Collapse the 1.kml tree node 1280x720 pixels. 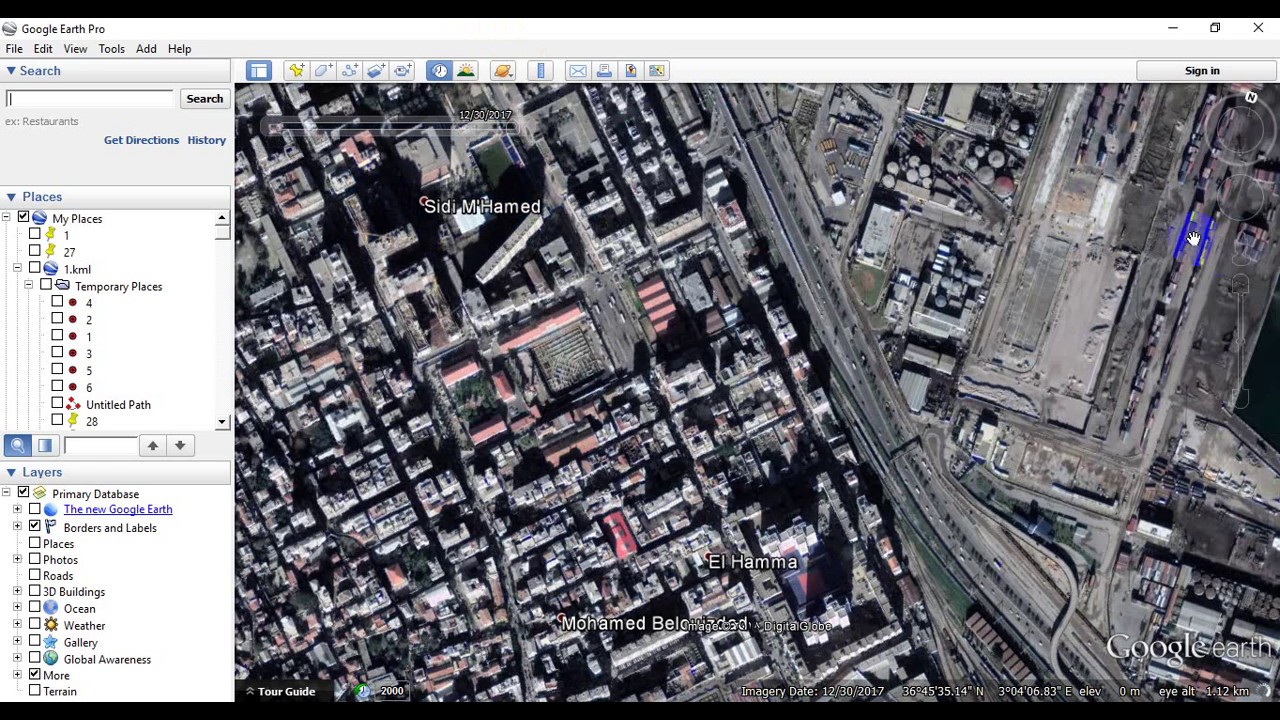[17, 269]
